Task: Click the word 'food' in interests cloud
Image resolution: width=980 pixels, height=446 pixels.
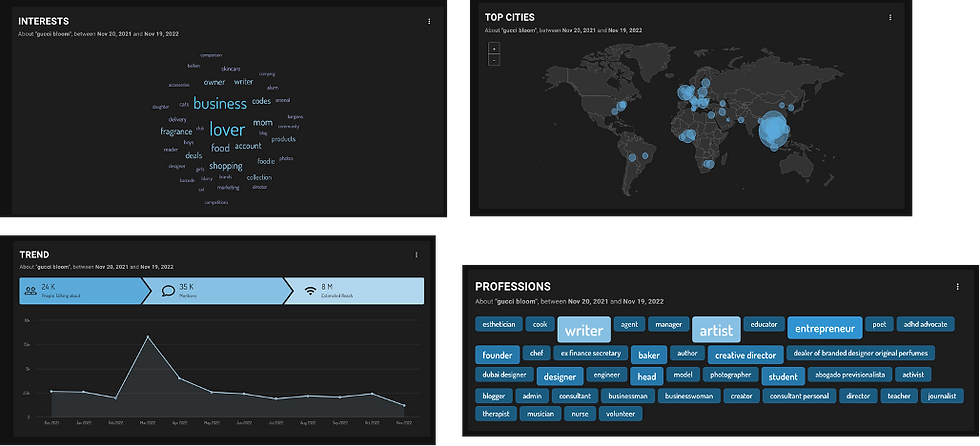Action: coord(221,148)
